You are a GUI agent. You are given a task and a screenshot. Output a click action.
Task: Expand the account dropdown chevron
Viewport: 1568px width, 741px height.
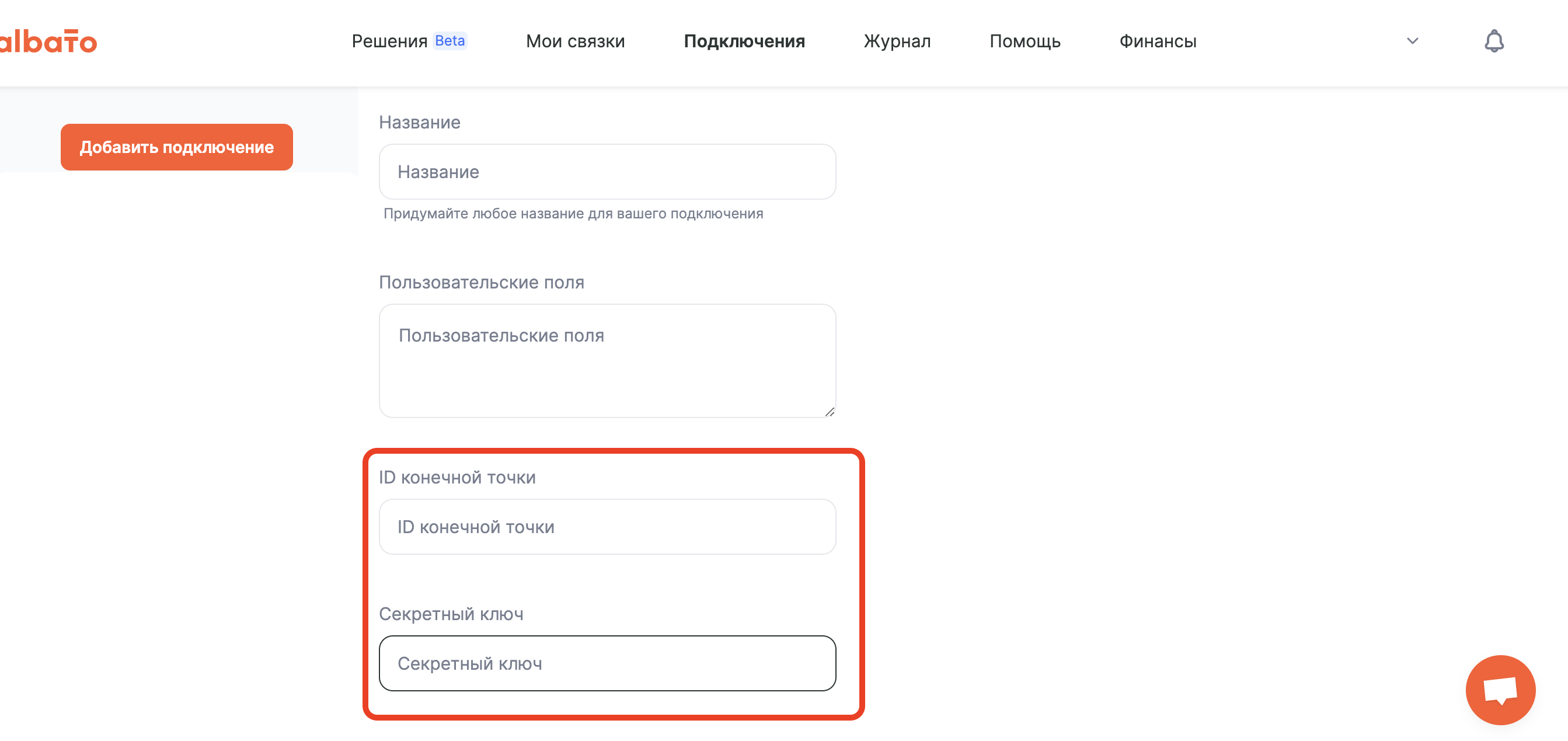[1412, 41]
